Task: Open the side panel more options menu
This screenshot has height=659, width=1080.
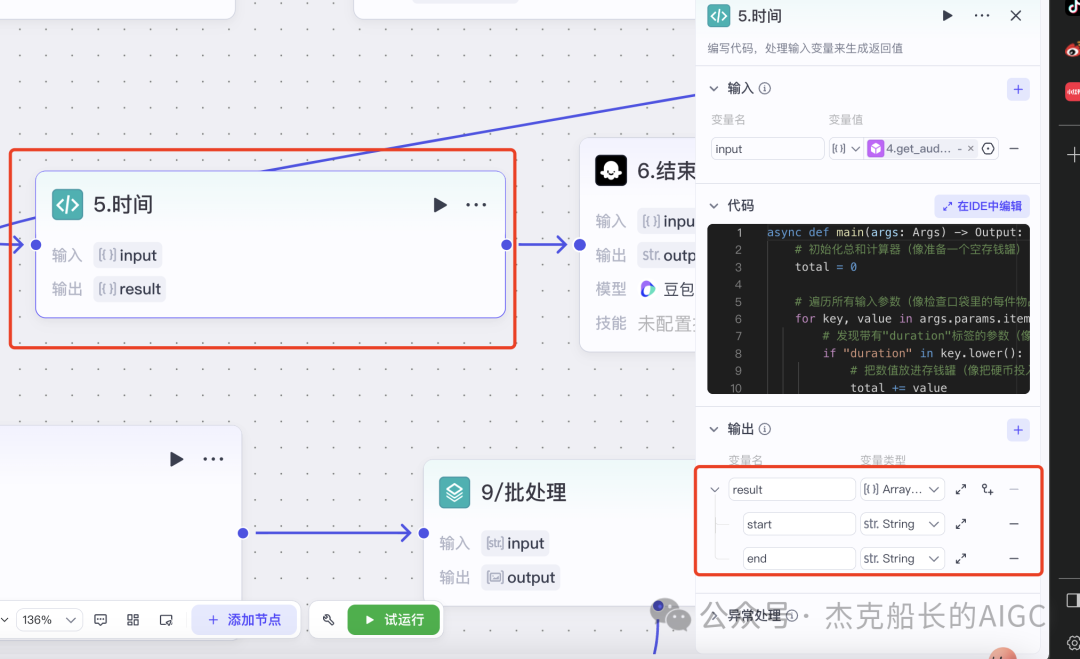Action: (x=982, y=16)
